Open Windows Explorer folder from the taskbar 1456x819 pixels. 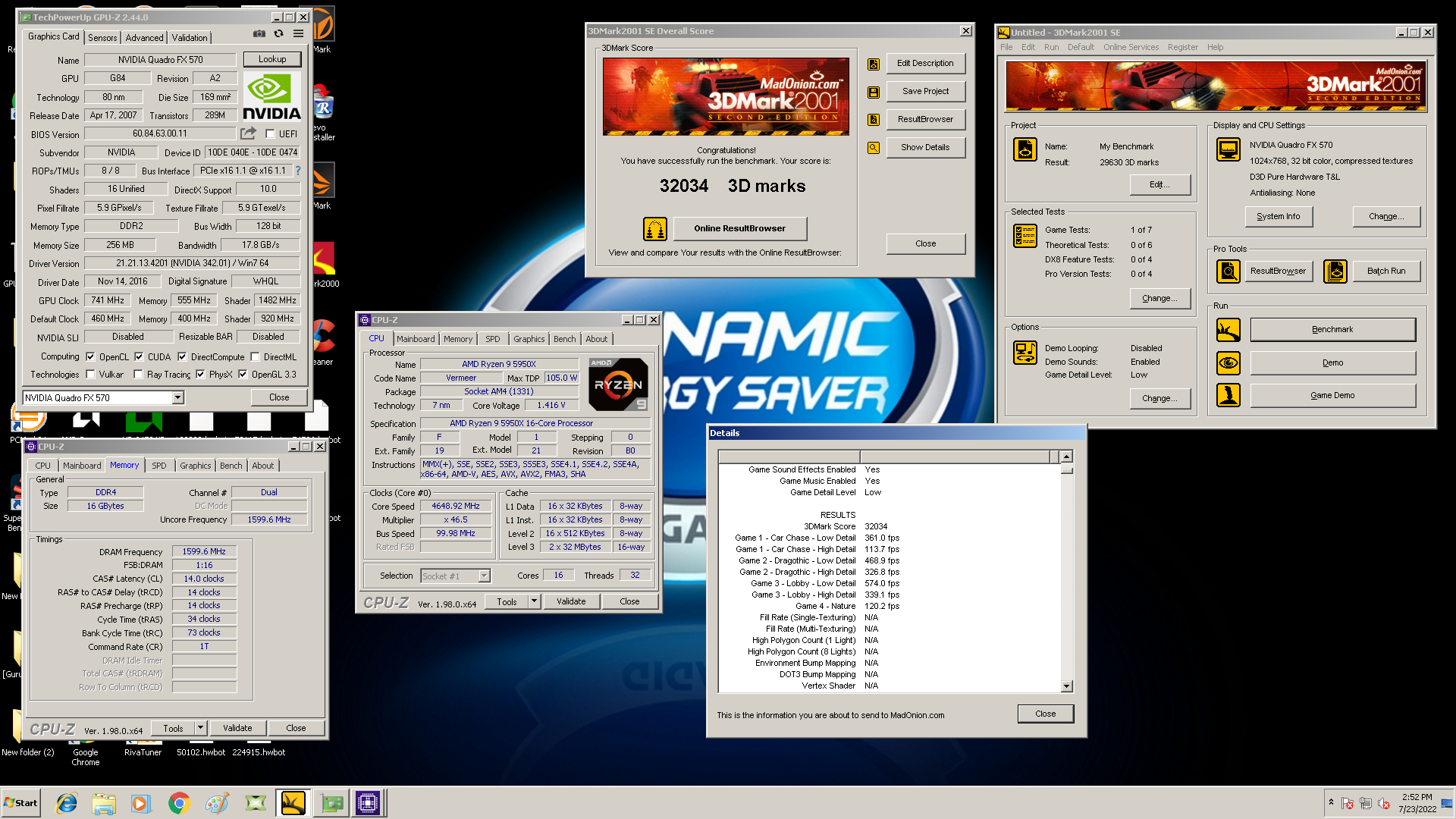tap(104, 803)
